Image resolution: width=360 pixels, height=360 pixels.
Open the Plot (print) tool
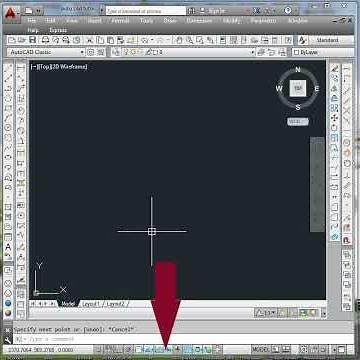tap(45, 40)
